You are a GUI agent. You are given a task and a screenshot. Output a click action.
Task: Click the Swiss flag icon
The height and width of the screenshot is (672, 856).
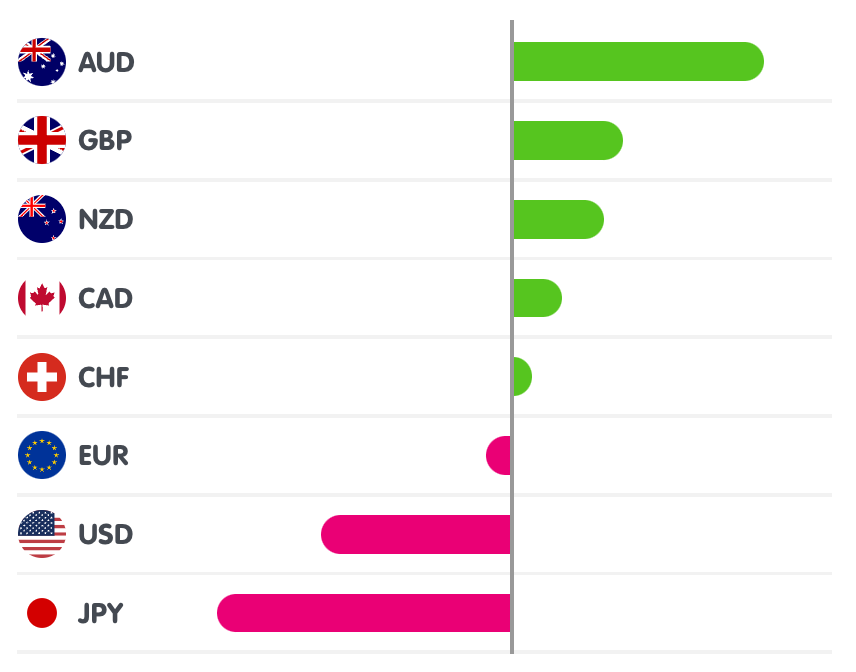tap(42, 377)
